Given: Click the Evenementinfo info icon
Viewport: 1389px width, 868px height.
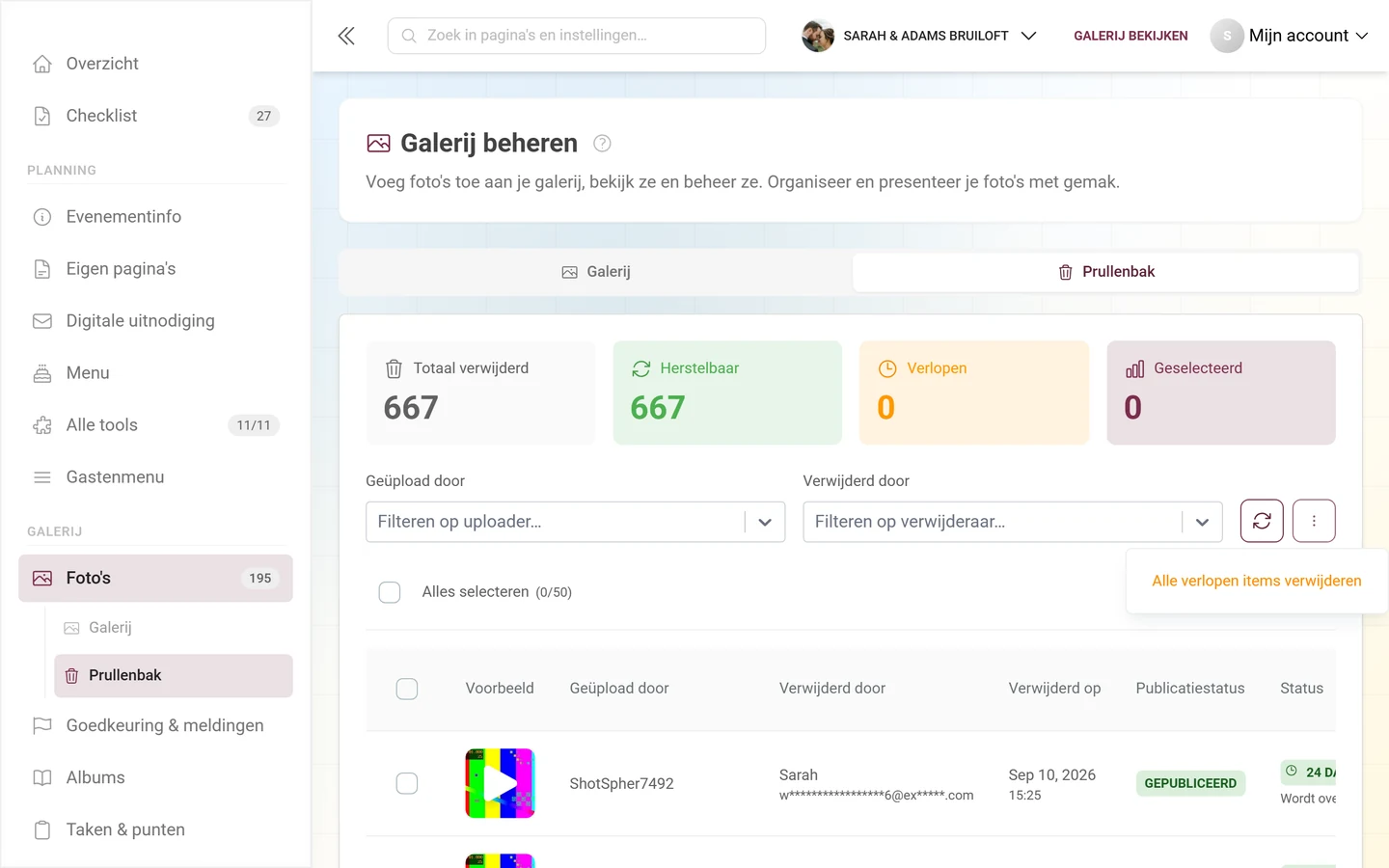Looking at the screenshot, I should click(x=42, y=217).
